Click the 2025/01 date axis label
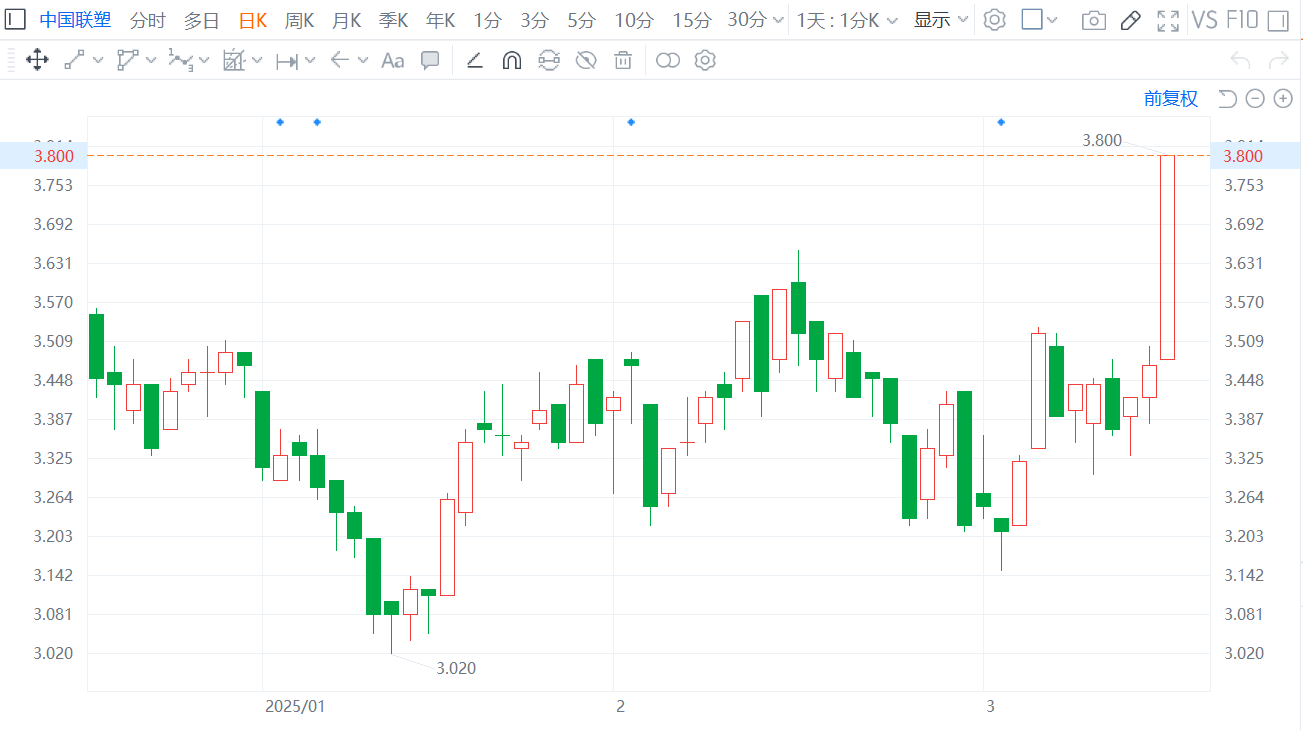This screenshot has width=1303, height=730. pyautogui.click(x=295, y=706)
